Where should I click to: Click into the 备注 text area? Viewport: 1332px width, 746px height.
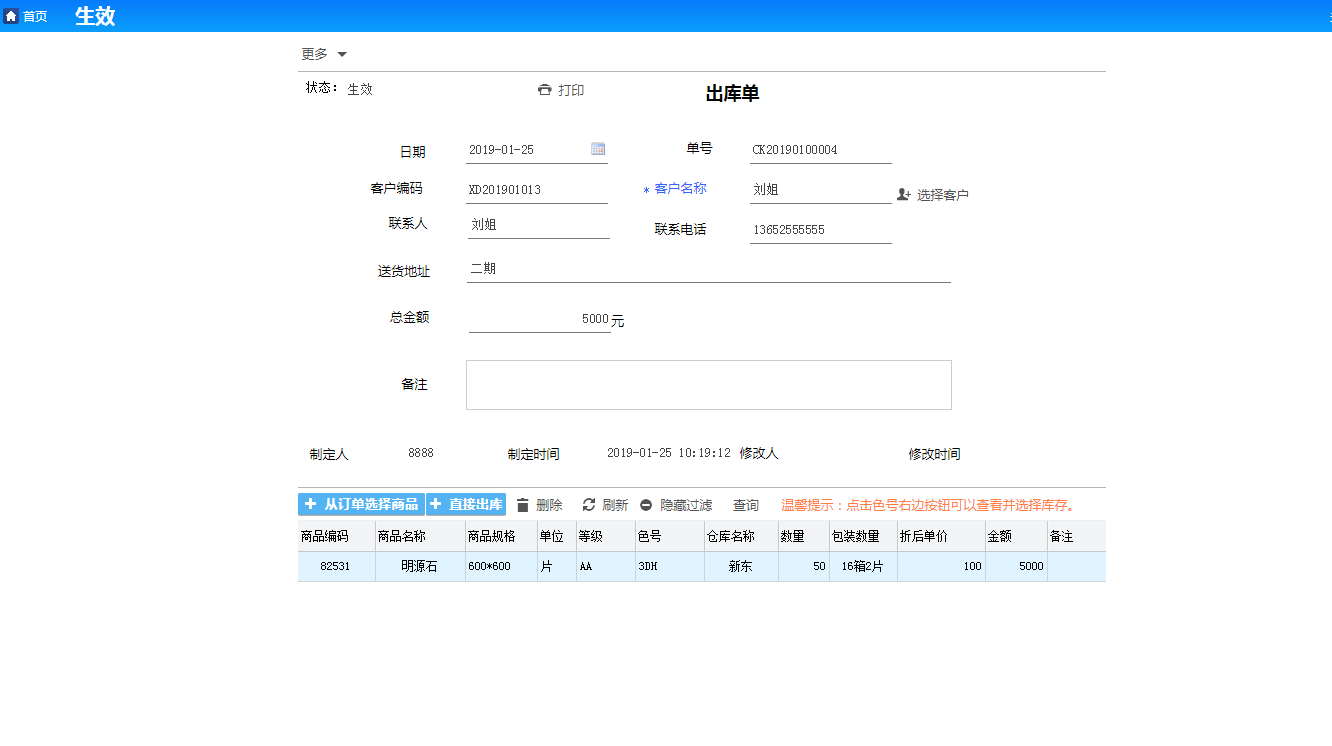[x=709, y=385]
